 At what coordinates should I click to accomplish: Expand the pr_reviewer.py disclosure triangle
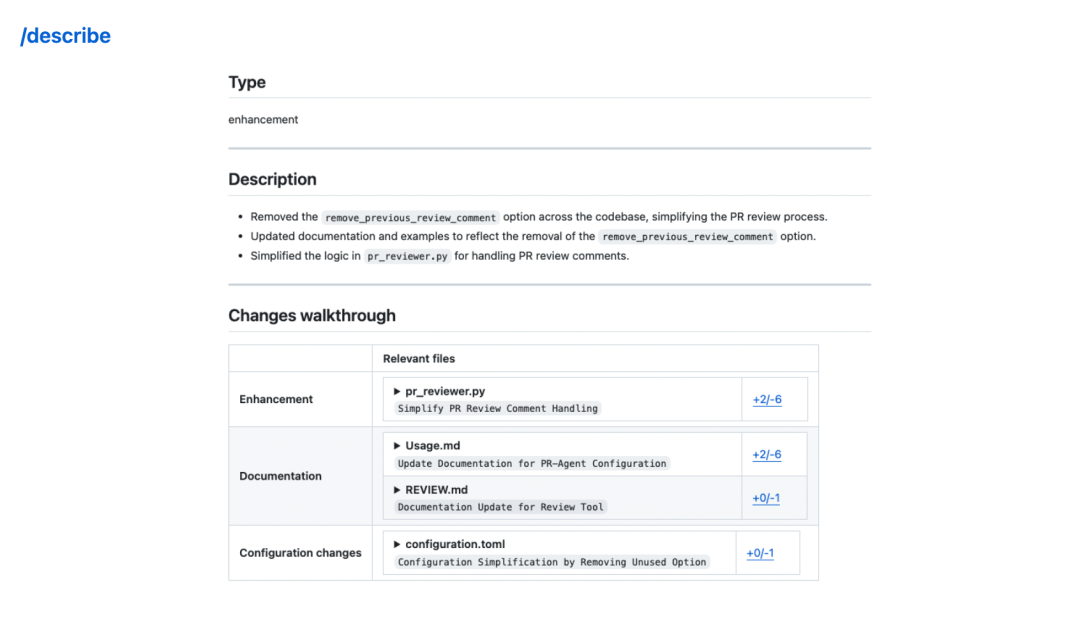coord(397,391)
